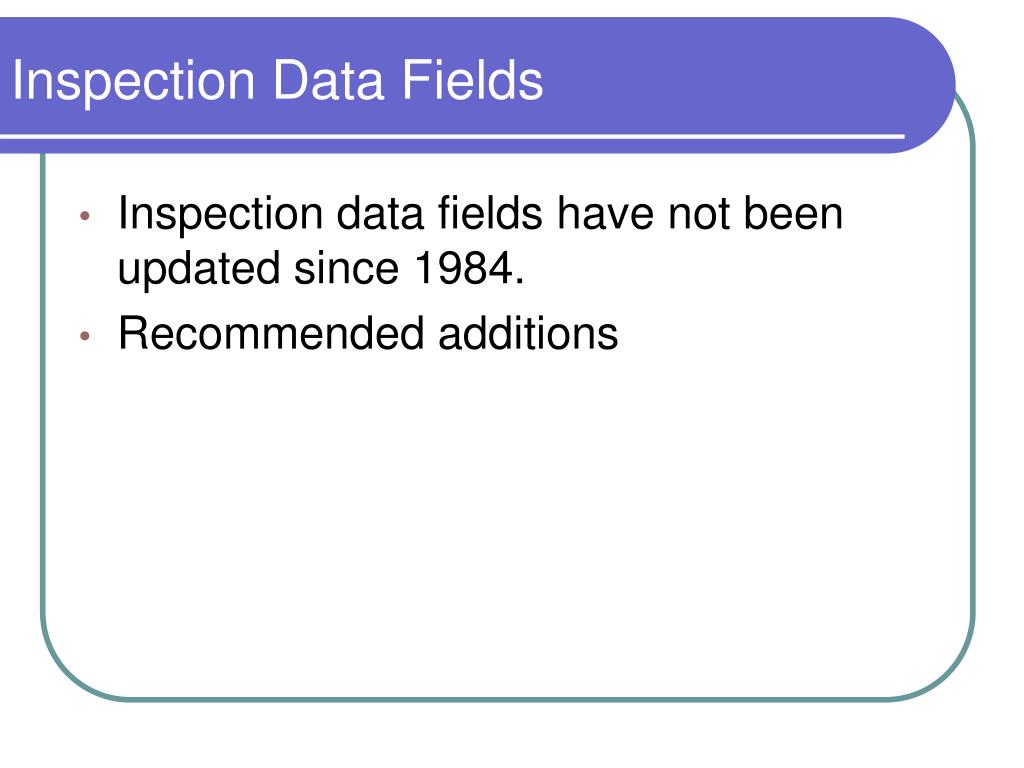Screen dimensions: 1024x768
Task: Click "Inspection" starting the first bullet
Action: click(221, 215)
